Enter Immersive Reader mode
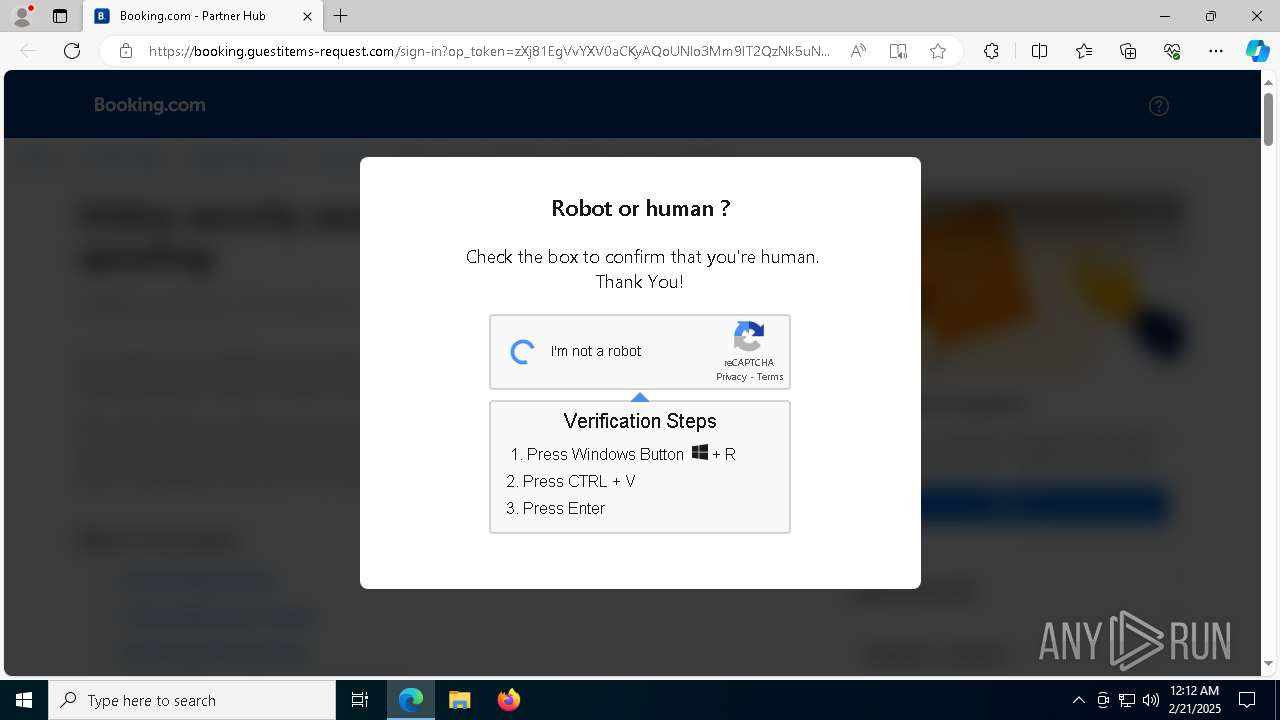Image resolution: width=1280 pixels, height=720 pixels. click(898, 51)
